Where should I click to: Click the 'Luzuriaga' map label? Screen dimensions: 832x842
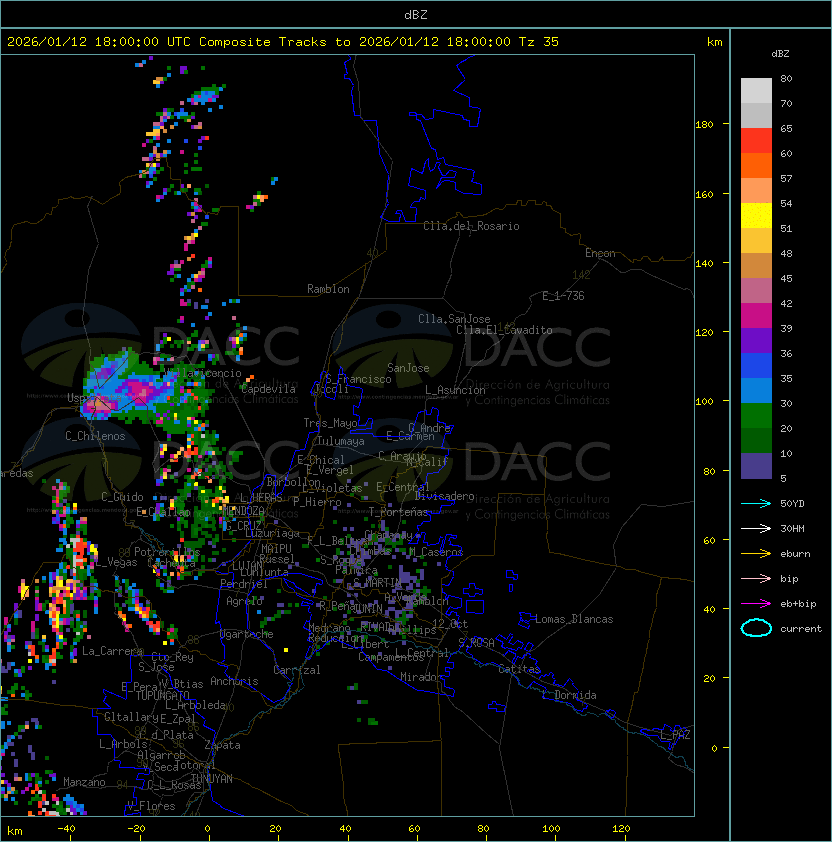tap(272, 533)
